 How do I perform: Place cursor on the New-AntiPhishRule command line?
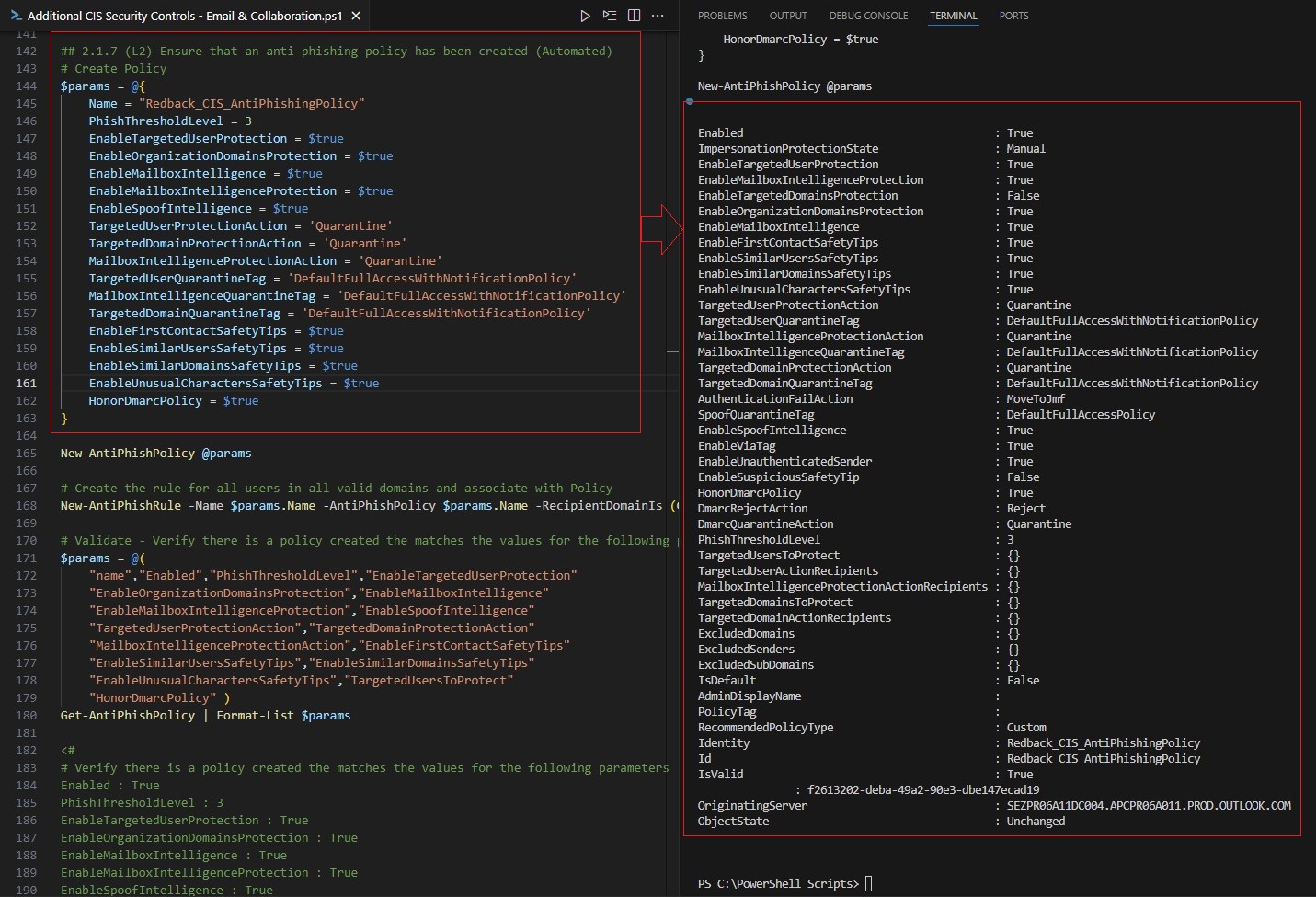click(360, 506)
